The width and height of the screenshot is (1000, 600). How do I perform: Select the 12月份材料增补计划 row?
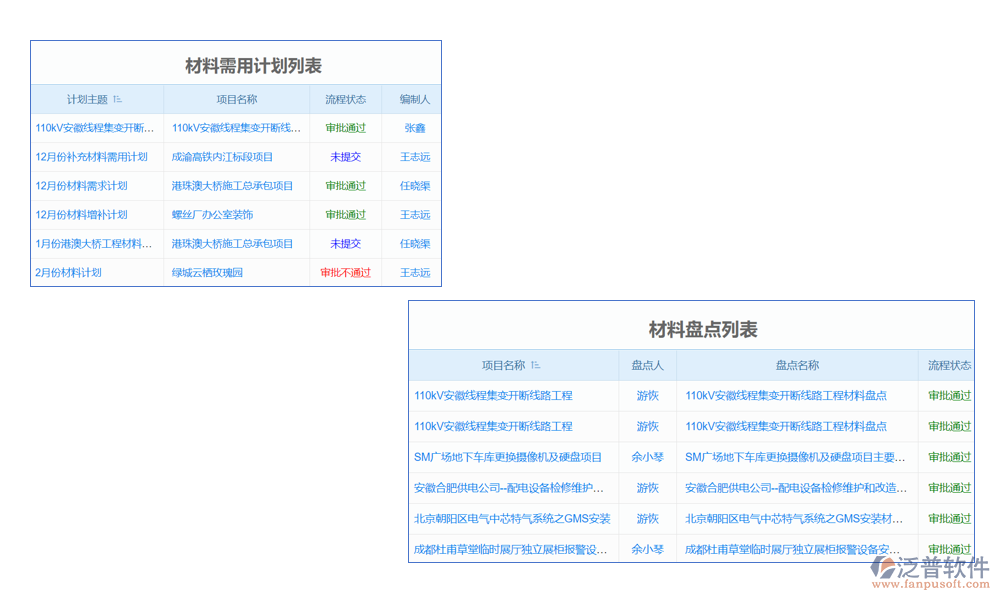(81, 215)
